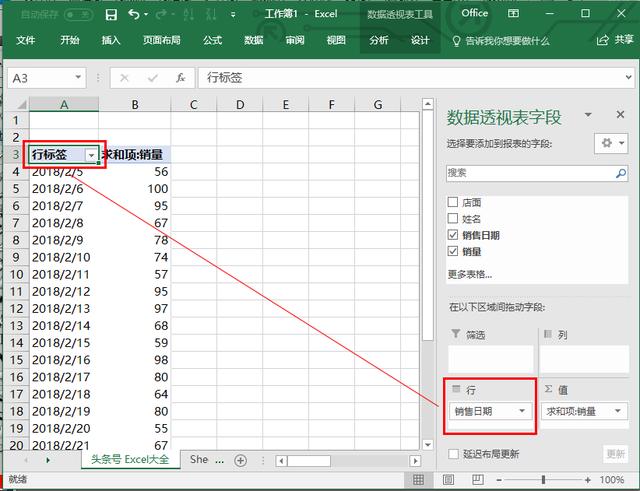Click vertical scrollbar up arrow

pyautogui.click(x=427, y=104)
